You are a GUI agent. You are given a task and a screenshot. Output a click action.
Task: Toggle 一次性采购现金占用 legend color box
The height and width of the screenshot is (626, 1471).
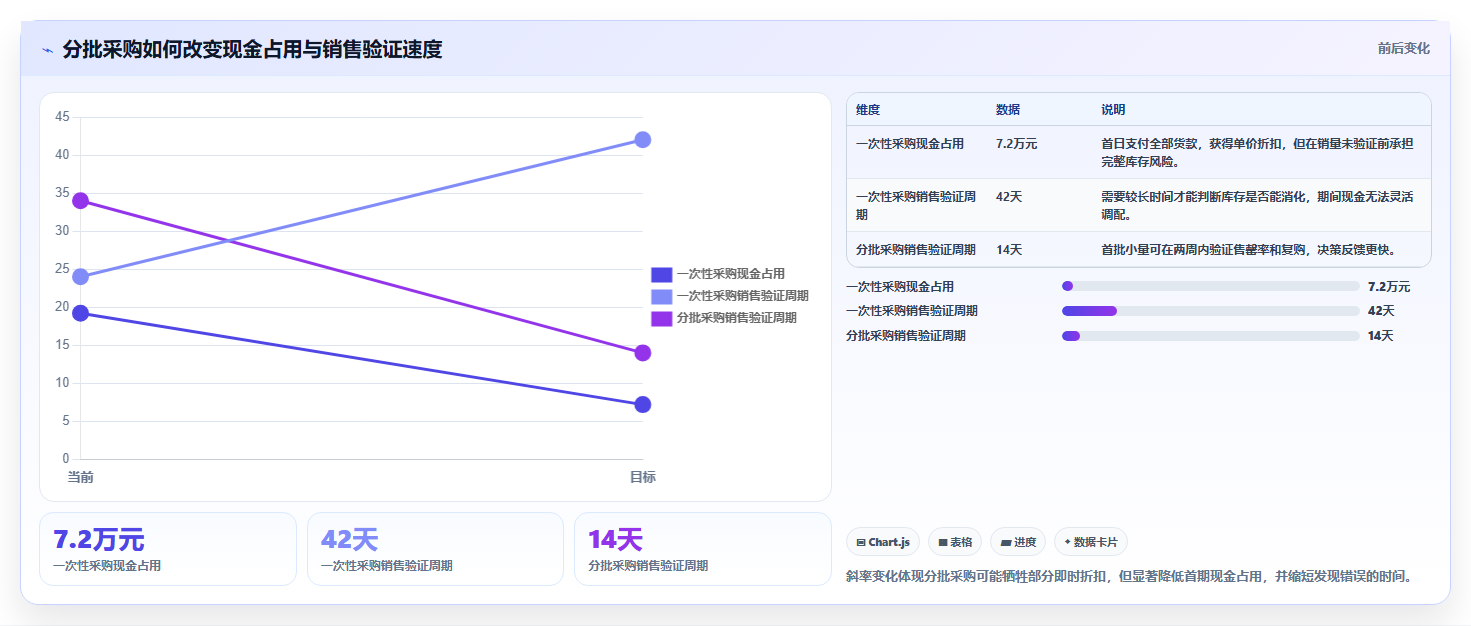tap(661, 274)
